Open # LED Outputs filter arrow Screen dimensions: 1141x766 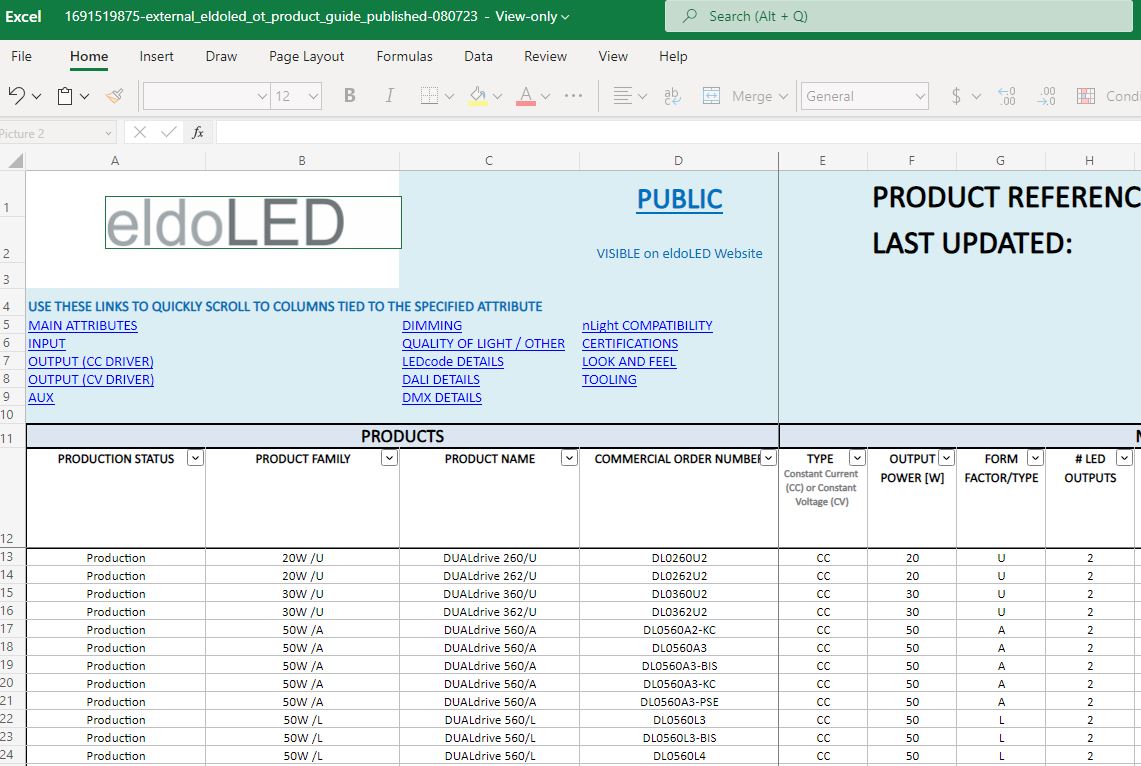1124,458
